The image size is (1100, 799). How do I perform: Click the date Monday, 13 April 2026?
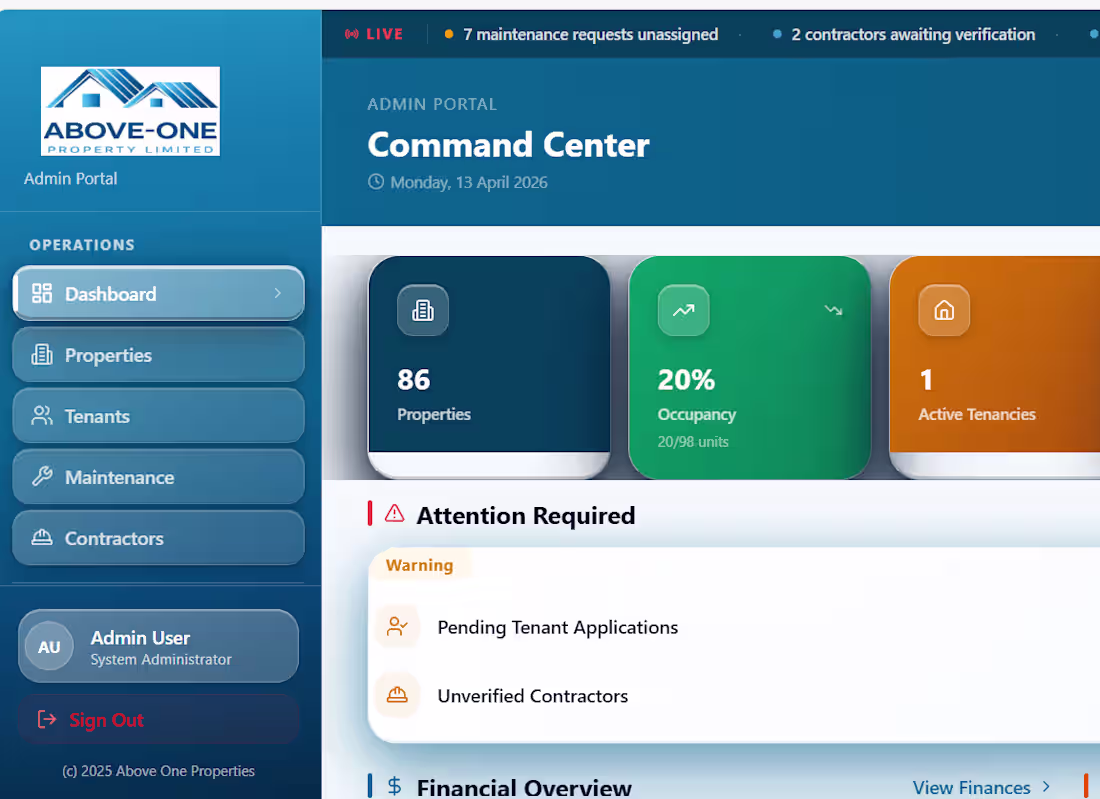click(469, 182)
